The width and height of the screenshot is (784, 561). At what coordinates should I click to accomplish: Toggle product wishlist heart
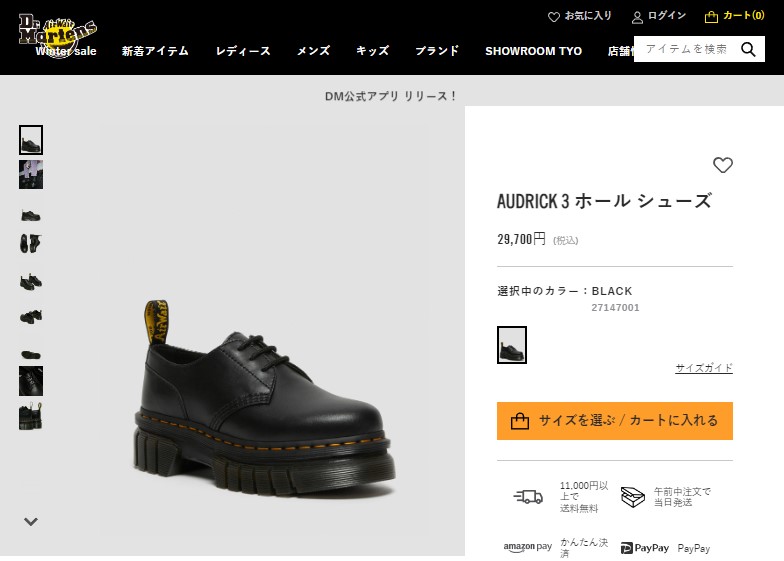pyautogui.click(x=722, y=165)
